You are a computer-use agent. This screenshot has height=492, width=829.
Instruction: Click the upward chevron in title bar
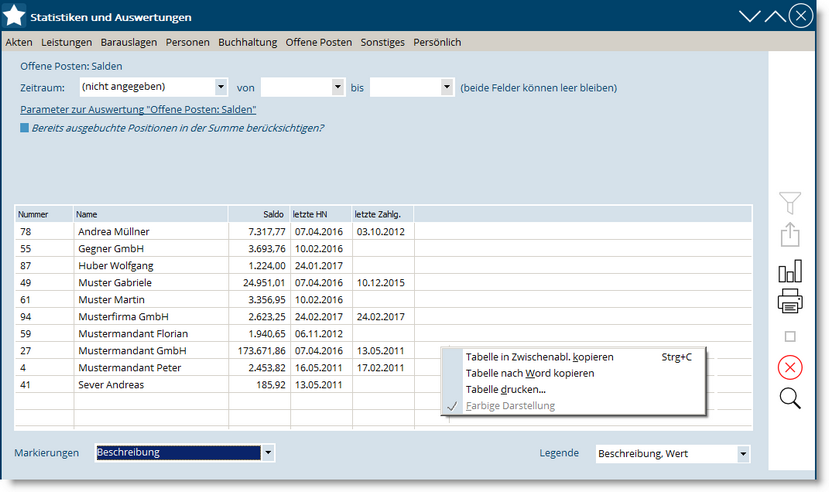[x=775, y=16]
